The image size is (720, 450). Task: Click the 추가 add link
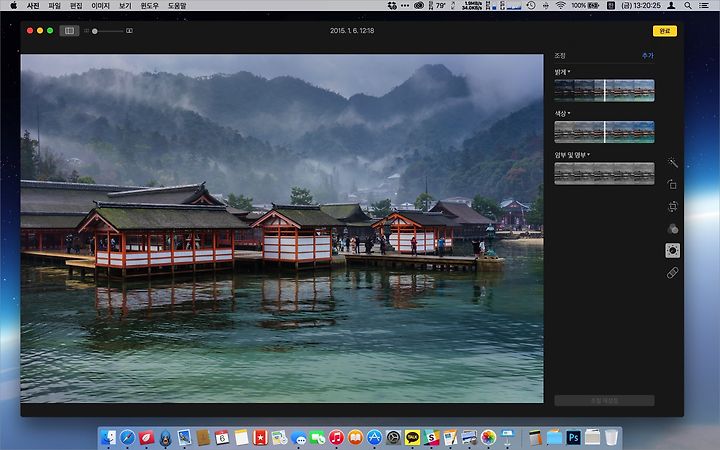647,56
